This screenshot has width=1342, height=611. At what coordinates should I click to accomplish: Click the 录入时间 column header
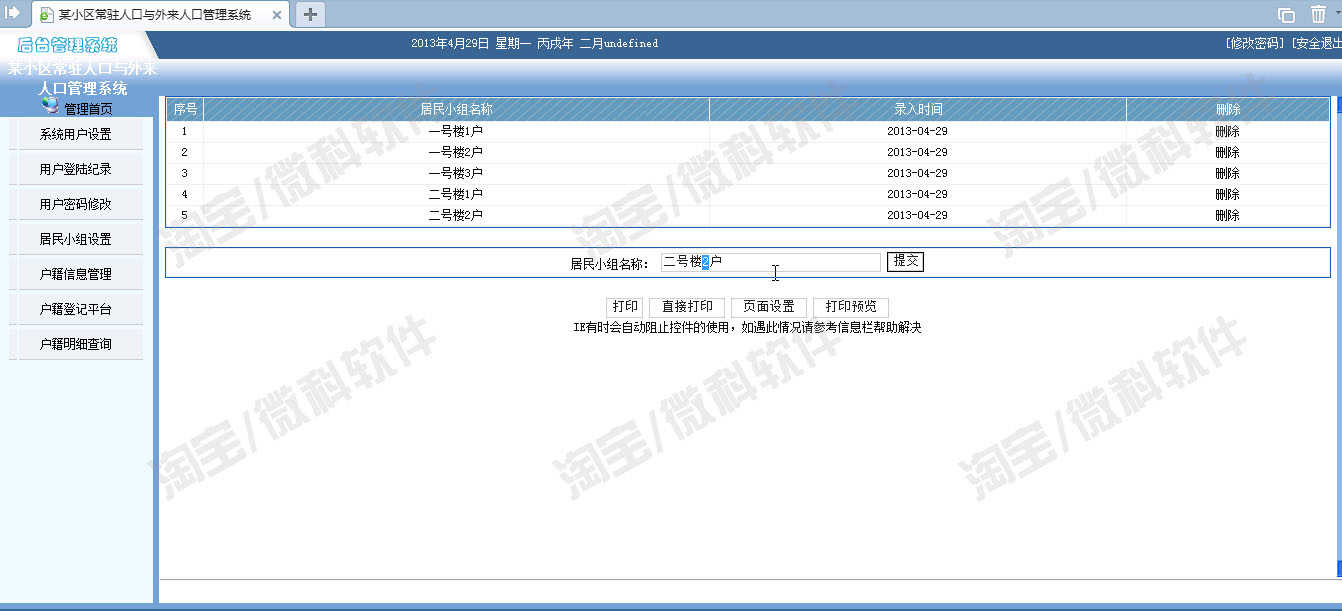pyautogui.click(x=918, y=109)
